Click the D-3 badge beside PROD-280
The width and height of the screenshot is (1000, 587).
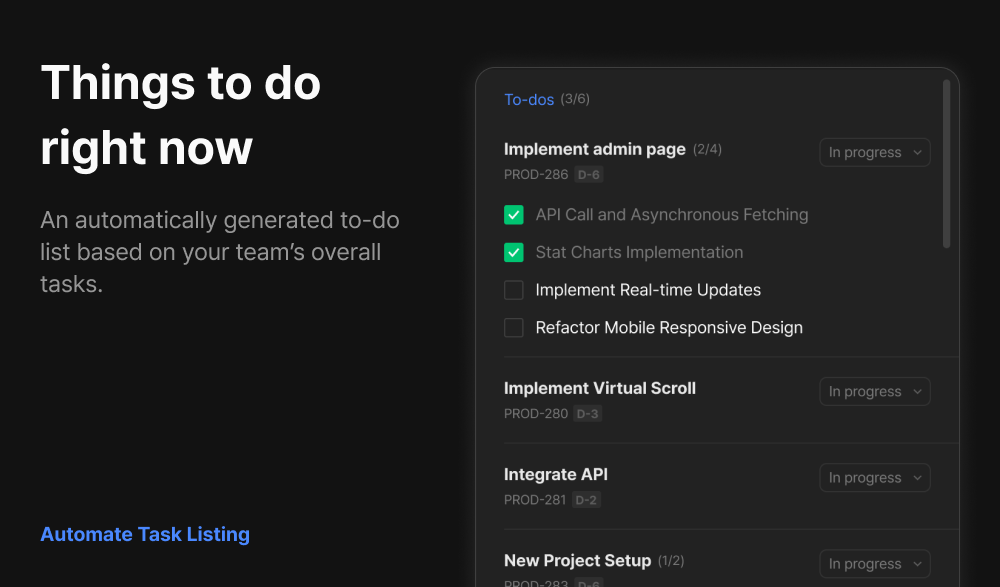click(587, 414)
